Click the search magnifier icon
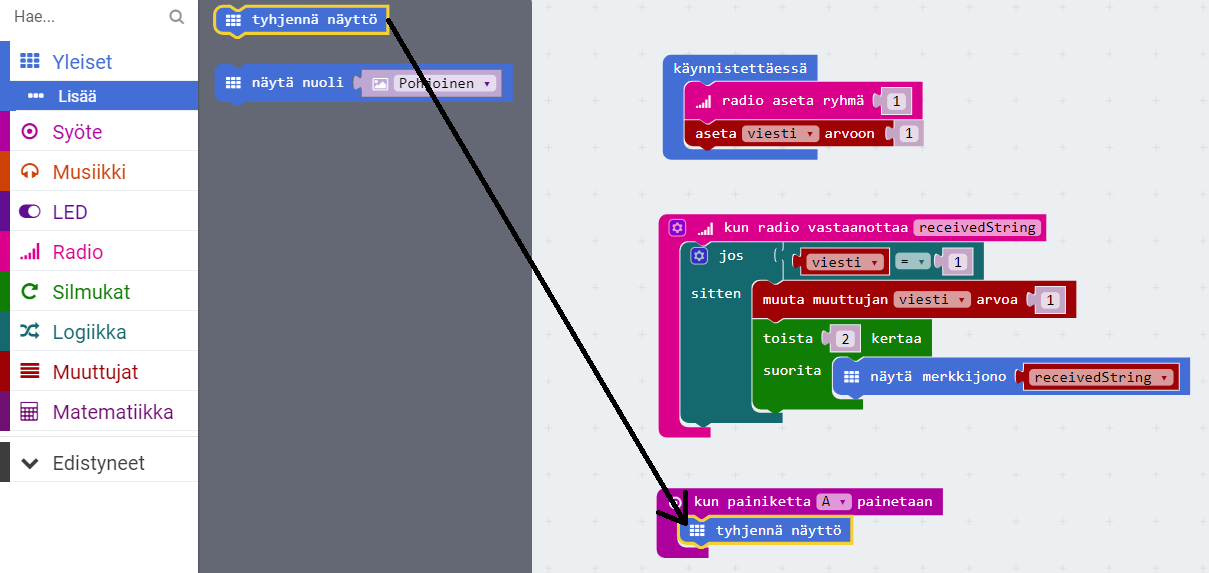Image resolution: width=1209 pixels, height=573 pixels. coord(177,17)
